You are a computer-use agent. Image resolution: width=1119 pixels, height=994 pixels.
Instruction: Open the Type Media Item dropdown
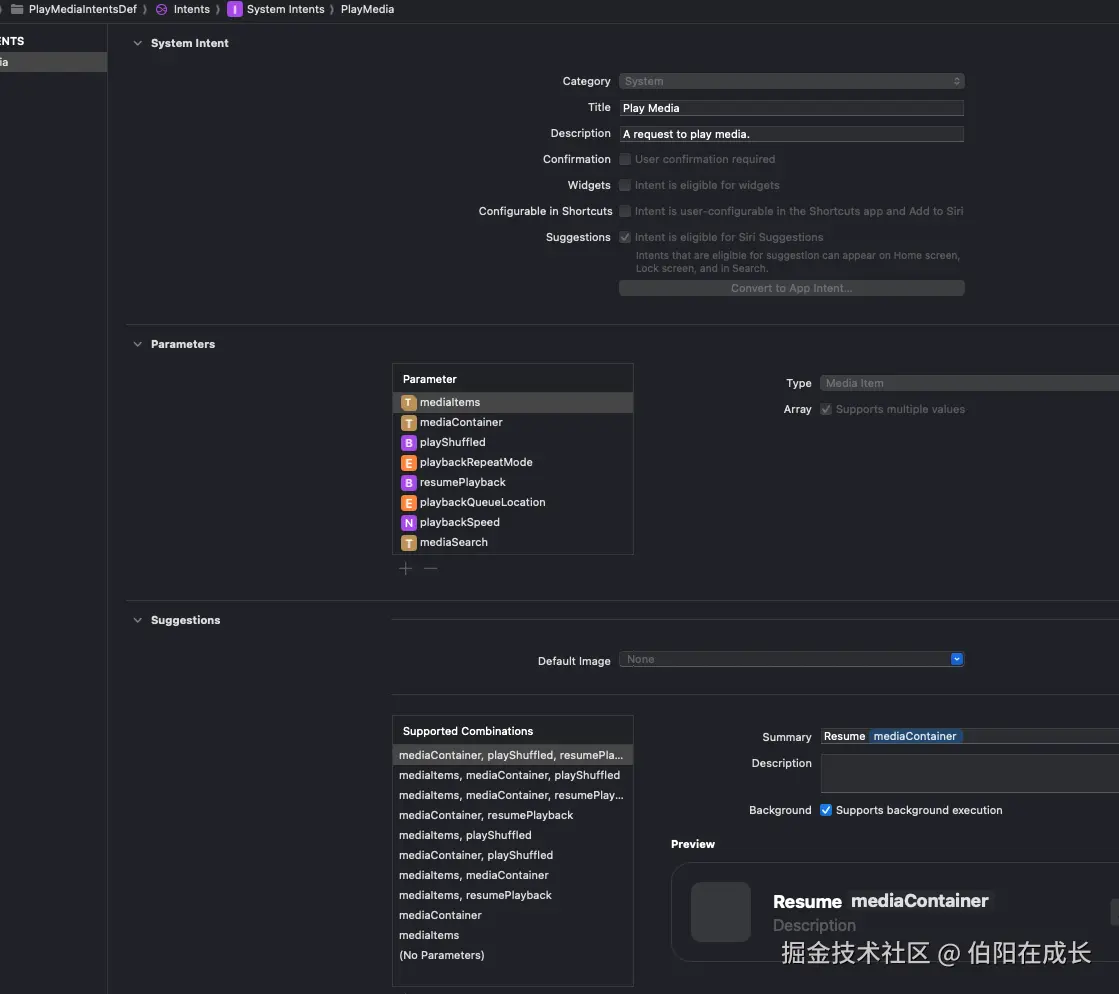point(969,383)
